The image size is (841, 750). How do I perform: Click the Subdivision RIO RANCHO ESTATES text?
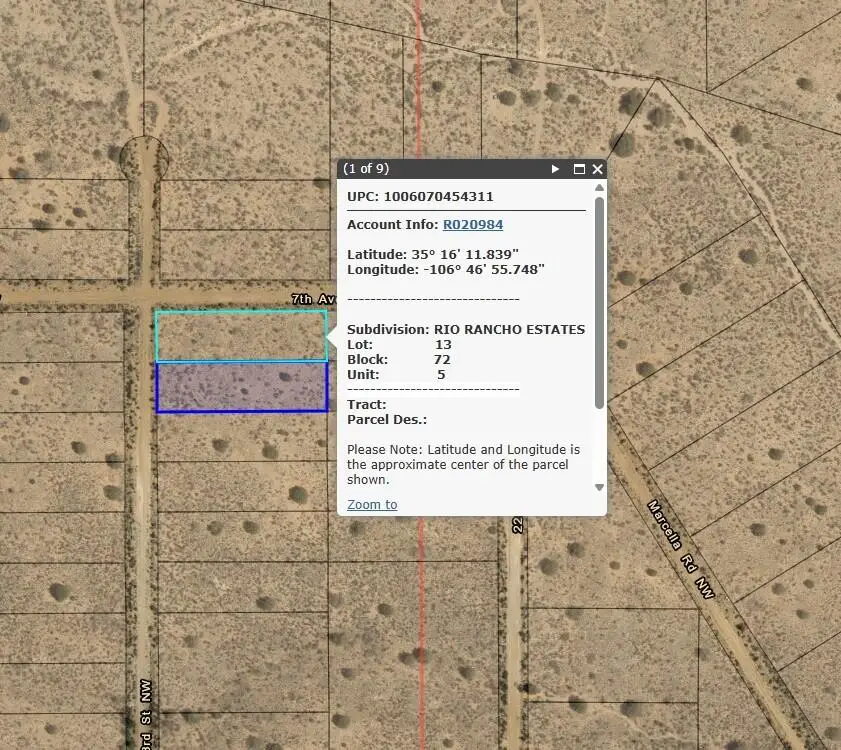point(465,329)
